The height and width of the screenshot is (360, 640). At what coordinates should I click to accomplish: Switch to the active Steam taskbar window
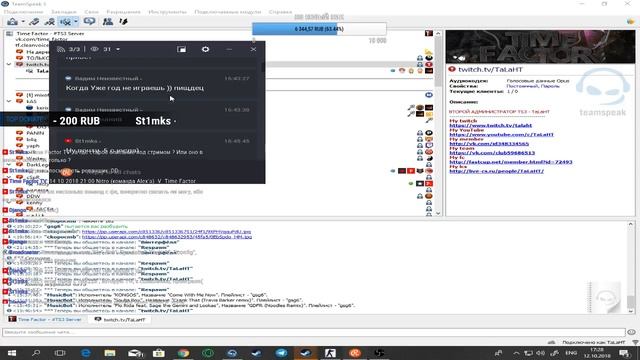(x=305, y=353)
